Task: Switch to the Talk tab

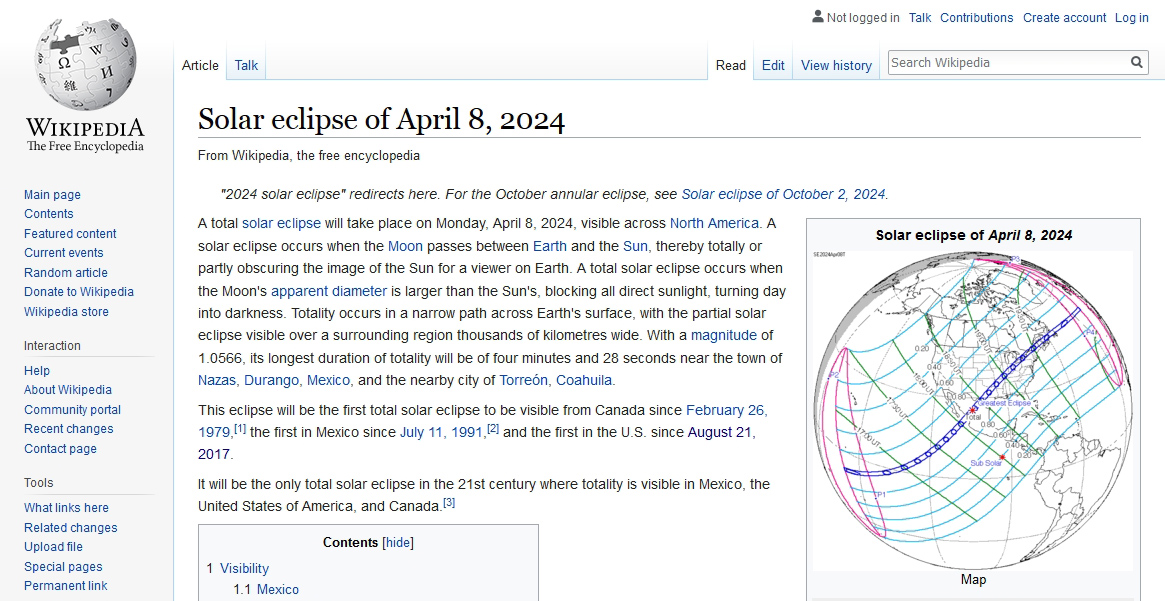Action: click(246, 65)
